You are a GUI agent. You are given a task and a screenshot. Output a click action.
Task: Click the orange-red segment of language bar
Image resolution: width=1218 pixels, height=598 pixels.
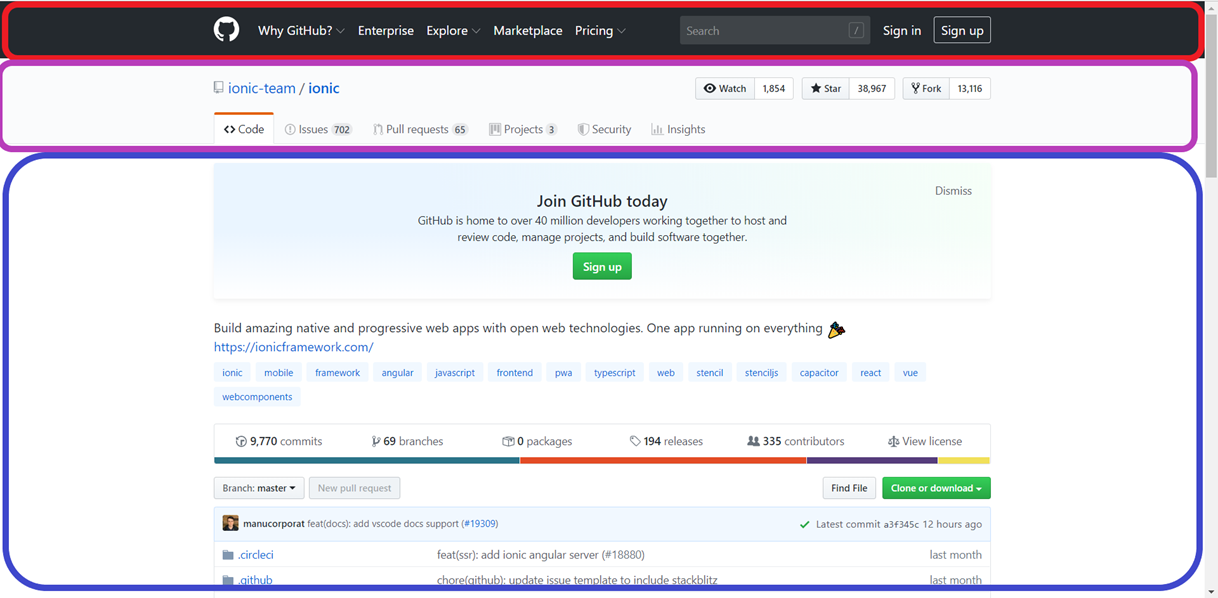click(x=663, y=461)
